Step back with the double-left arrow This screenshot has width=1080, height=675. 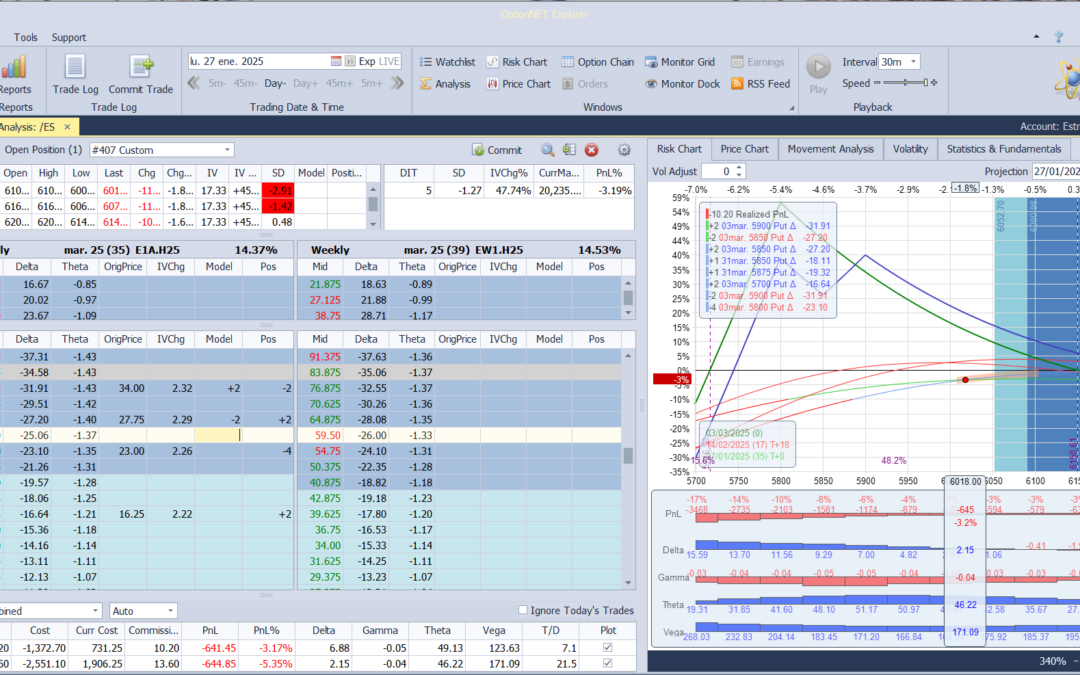click(x=194, y=83)
